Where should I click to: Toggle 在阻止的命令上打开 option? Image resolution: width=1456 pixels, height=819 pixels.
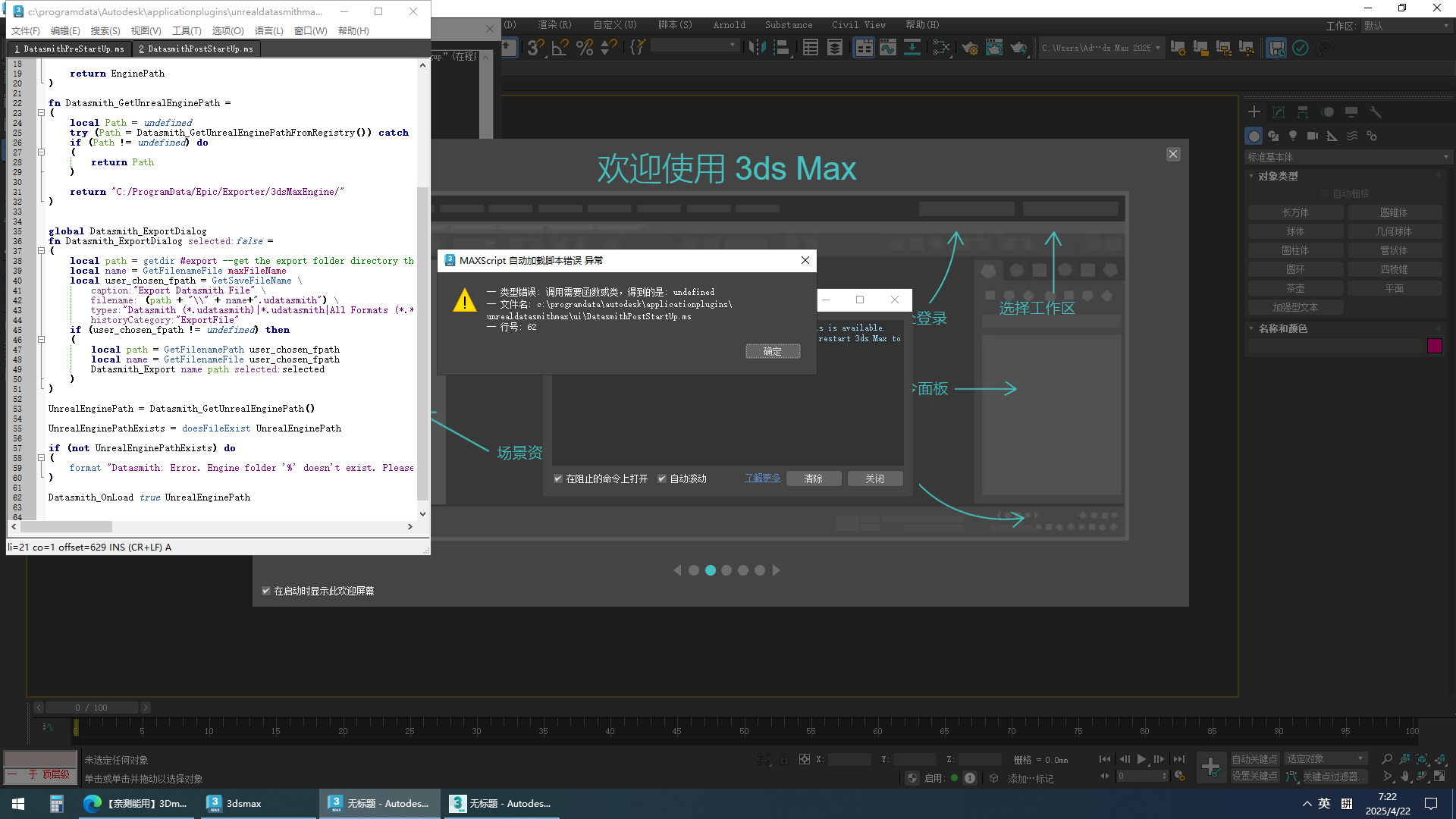(x=558, y=479)
